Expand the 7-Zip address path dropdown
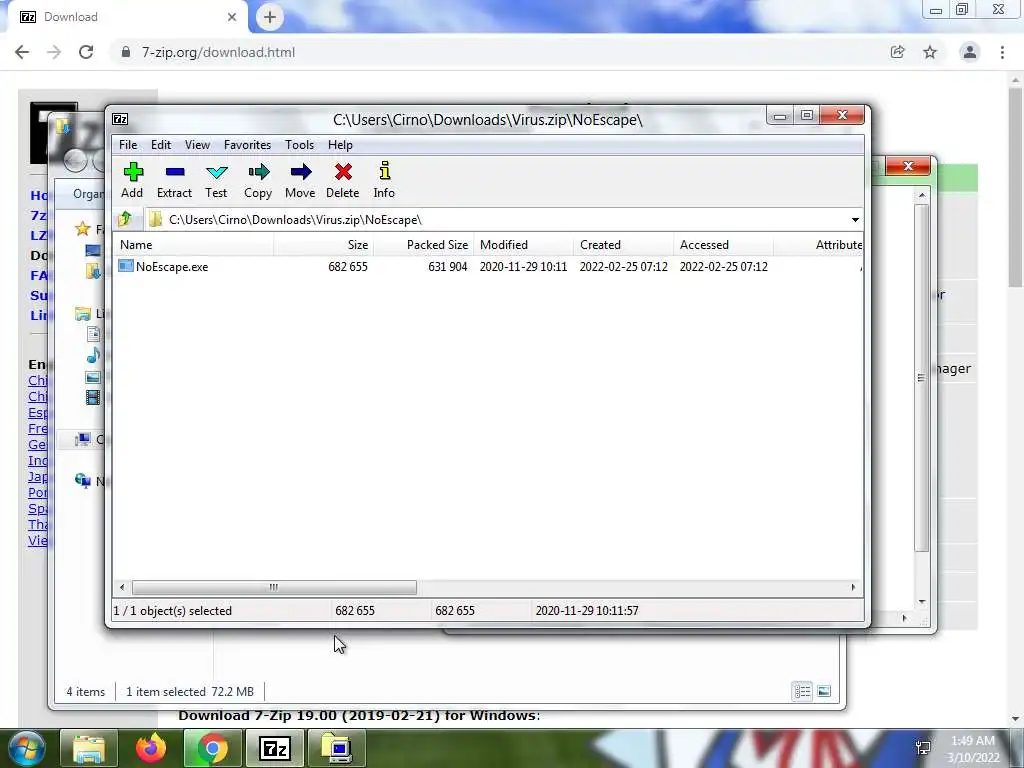The image size is (1024, 768). tap(855, 220)
